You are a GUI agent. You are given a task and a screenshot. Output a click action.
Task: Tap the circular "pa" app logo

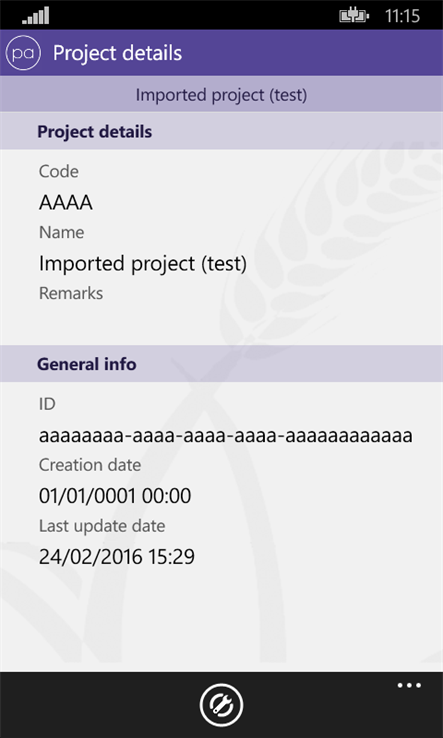(x=23, y=53)
